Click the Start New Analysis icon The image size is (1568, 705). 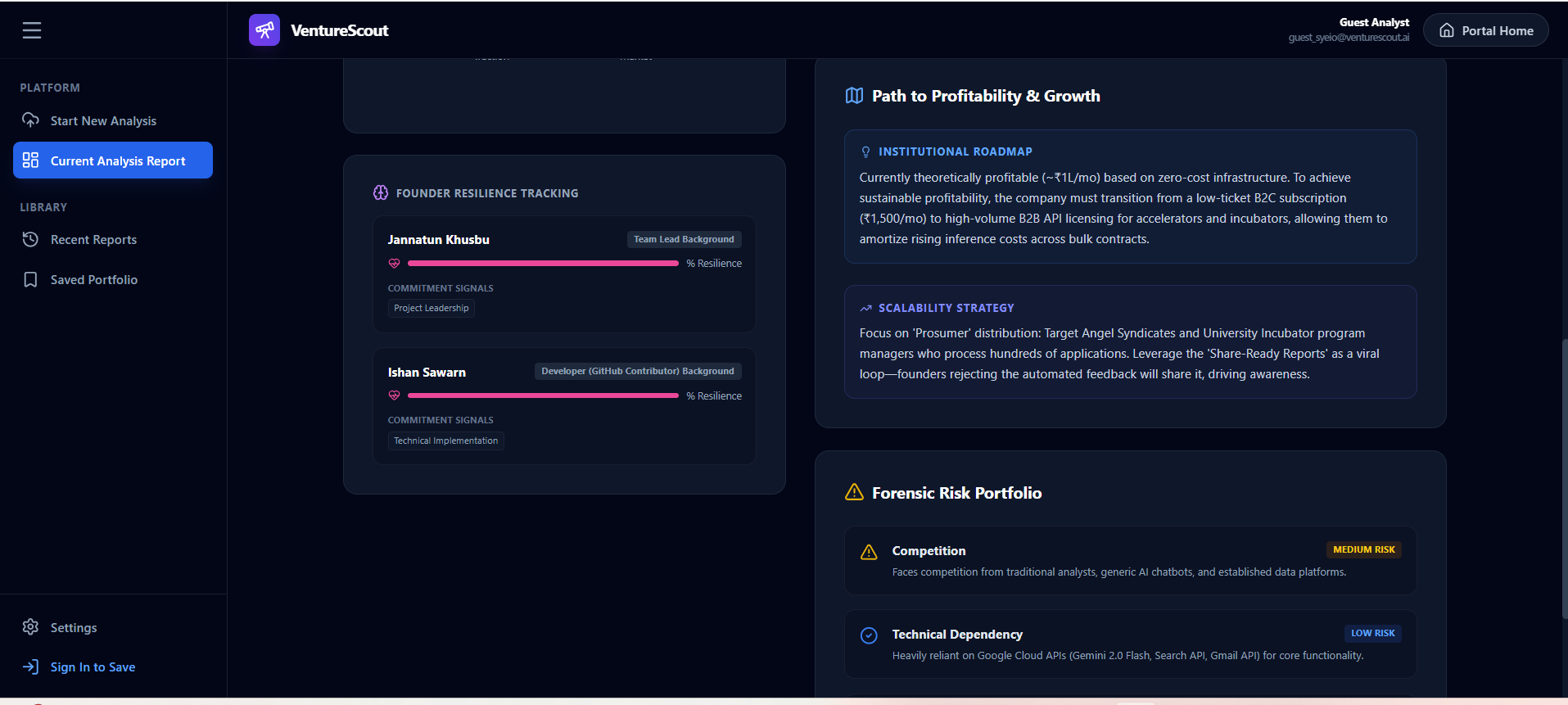click(31, 120)
